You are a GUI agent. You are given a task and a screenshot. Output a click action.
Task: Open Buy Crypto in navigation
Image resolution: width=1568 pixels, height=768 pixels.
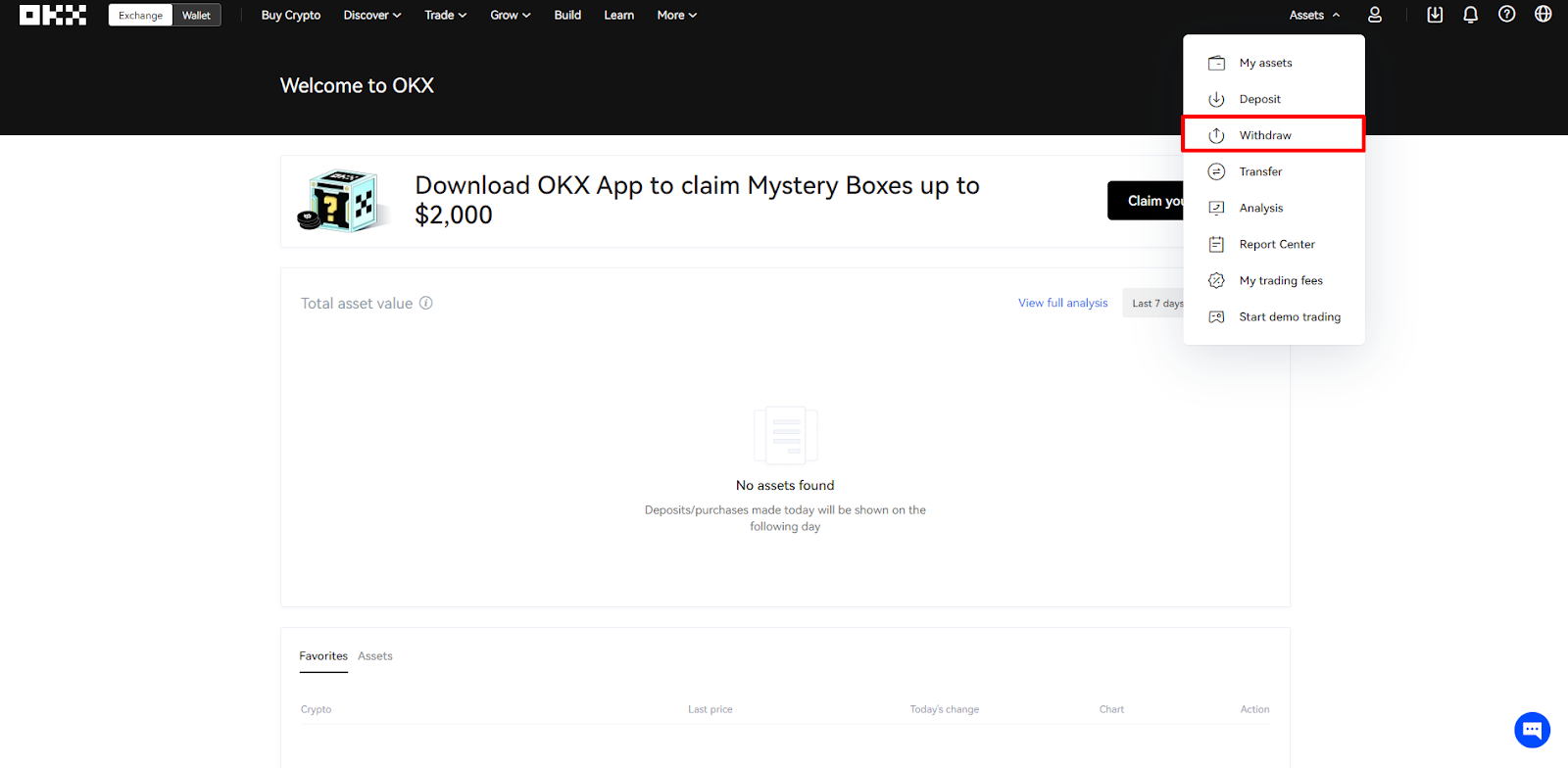[291, 15]
